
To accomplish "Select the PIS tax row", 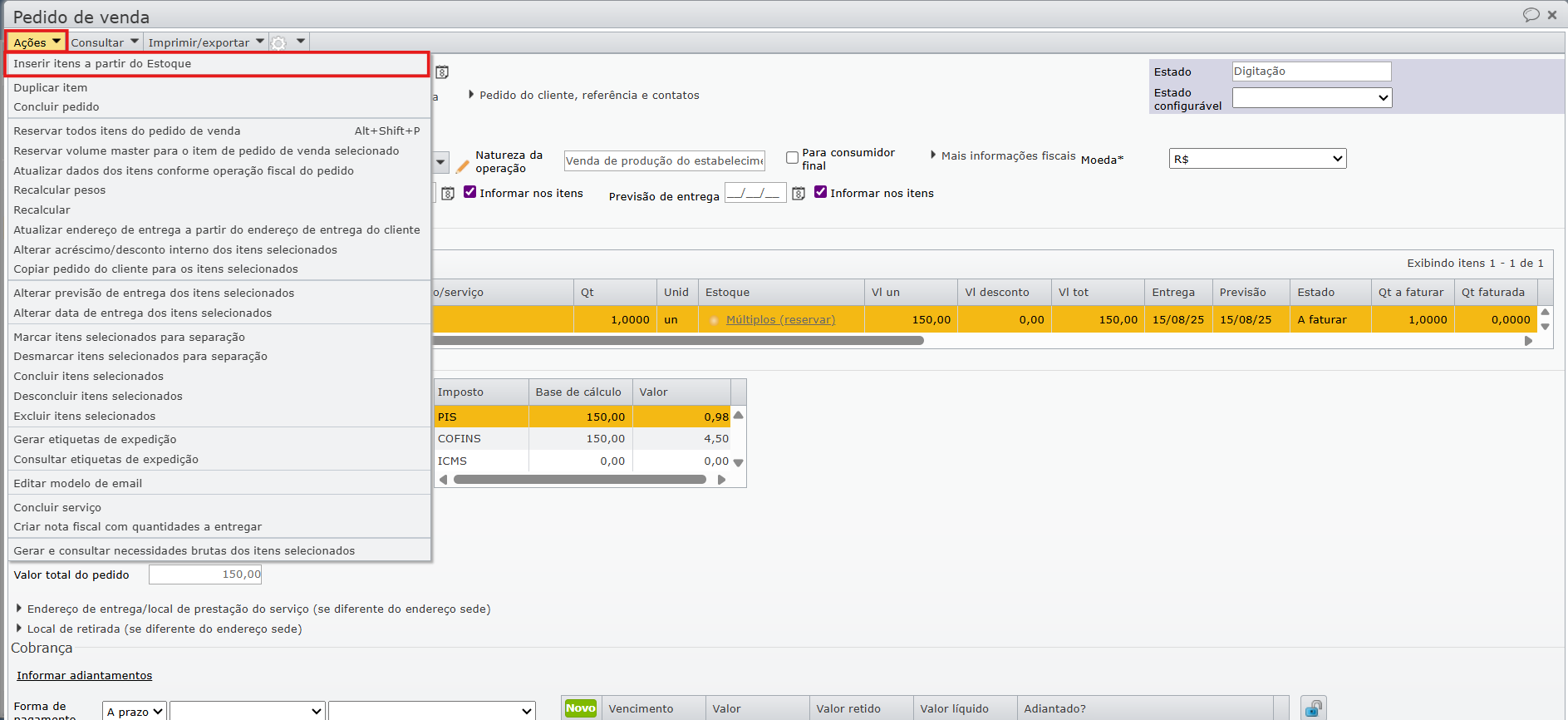I will tap(582, 417).
